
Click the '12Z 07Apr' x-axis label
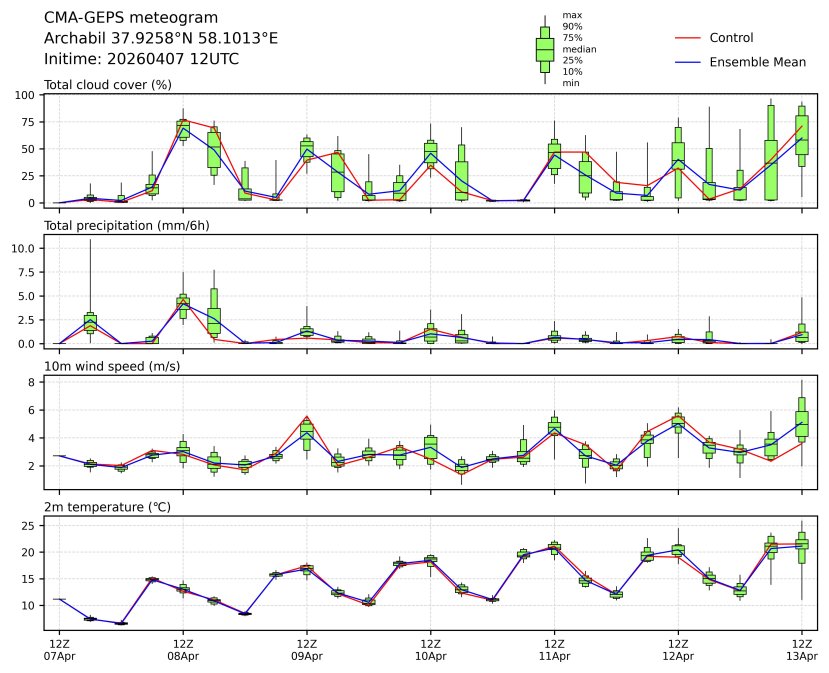(59, 650)
